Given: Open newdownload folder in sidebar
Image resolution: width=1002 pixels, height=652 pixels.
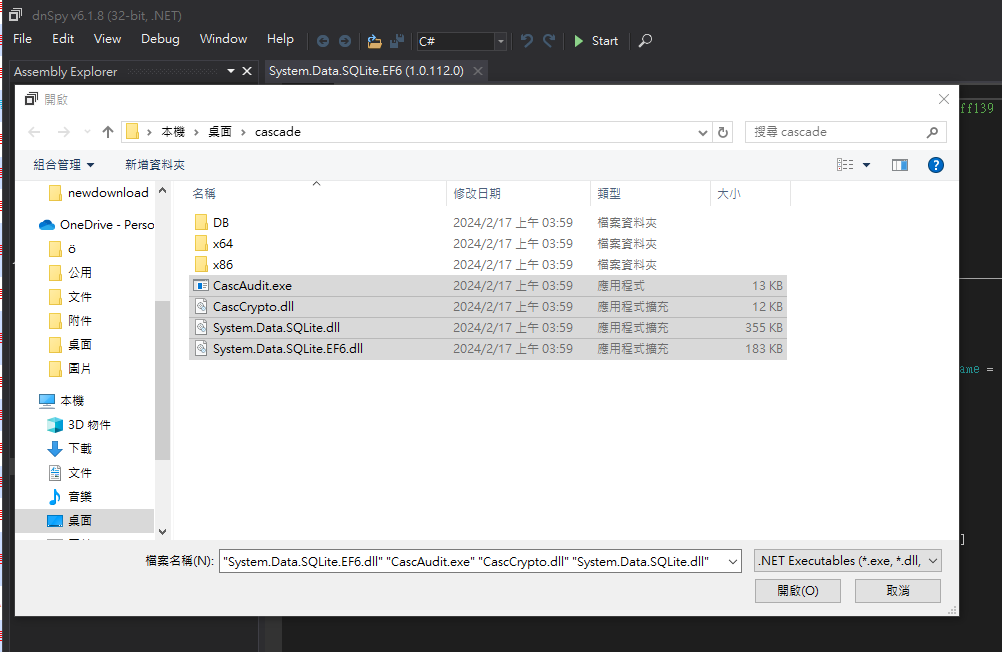Looking at the screenshot, I should [x=98, y=192].
